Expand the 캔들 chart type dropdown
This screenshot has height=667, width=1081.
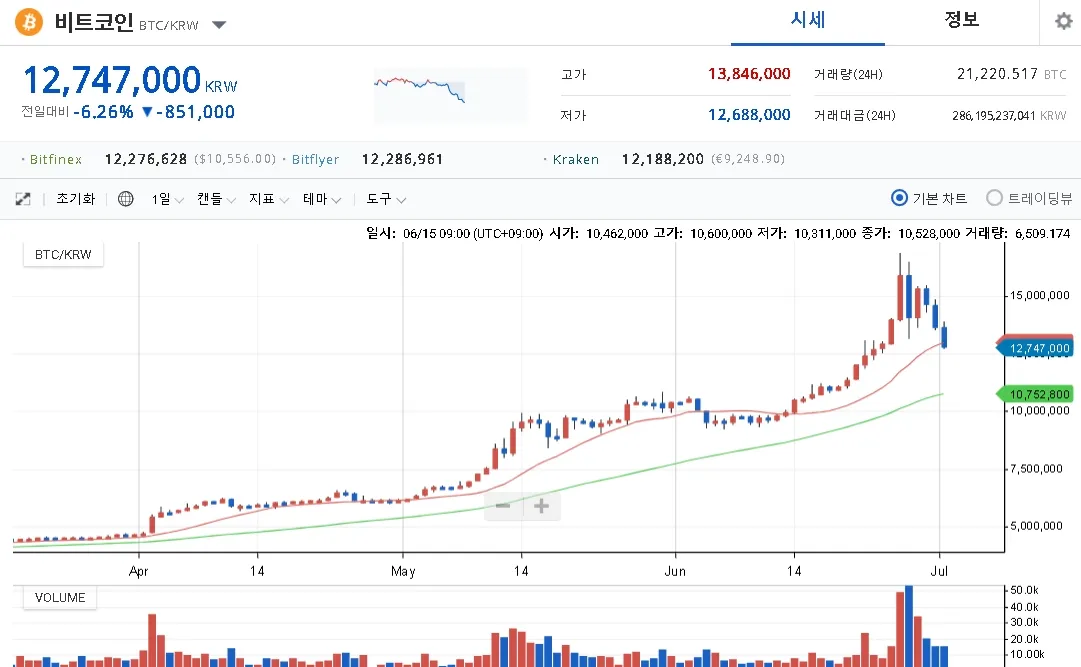point(215,198)
